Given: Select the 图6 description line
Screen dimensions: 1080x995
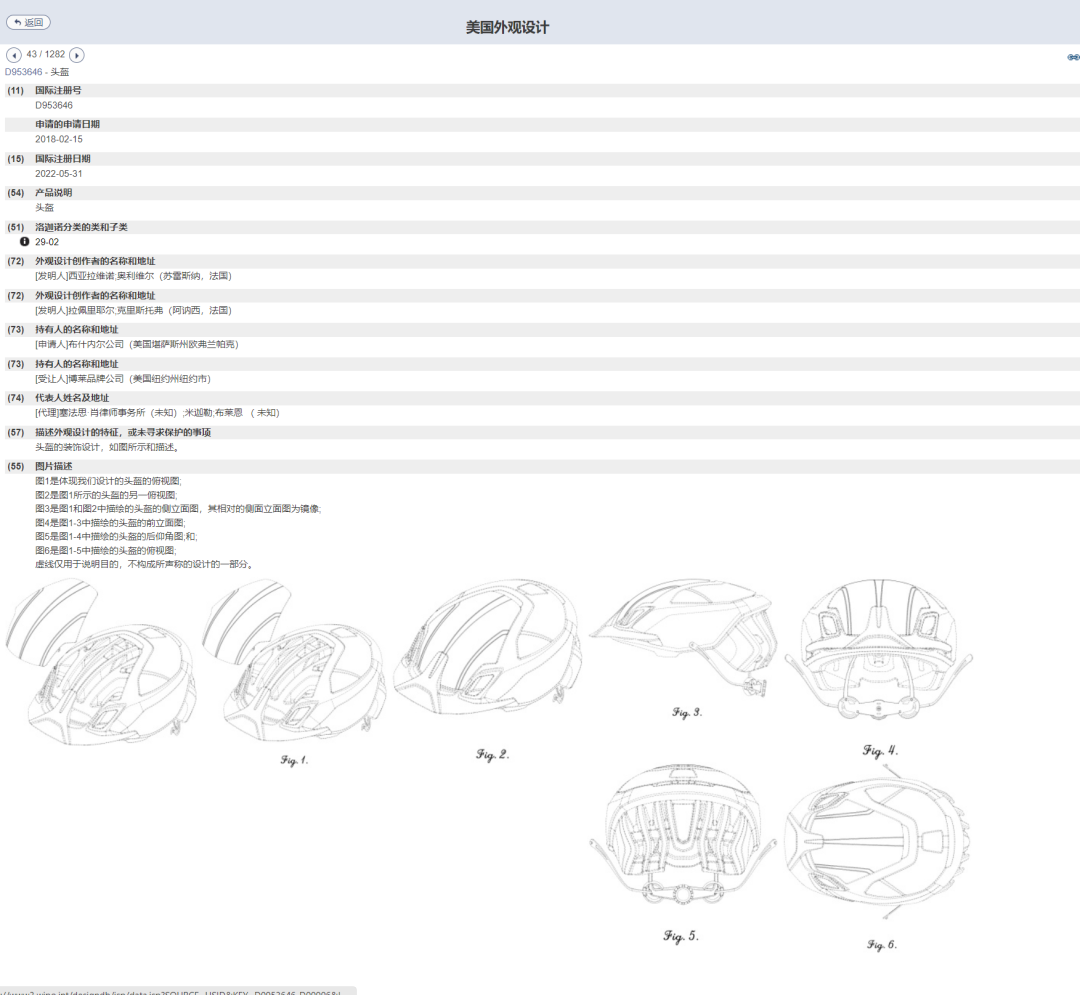Looking at the screenshot, I should click(105, 550).
